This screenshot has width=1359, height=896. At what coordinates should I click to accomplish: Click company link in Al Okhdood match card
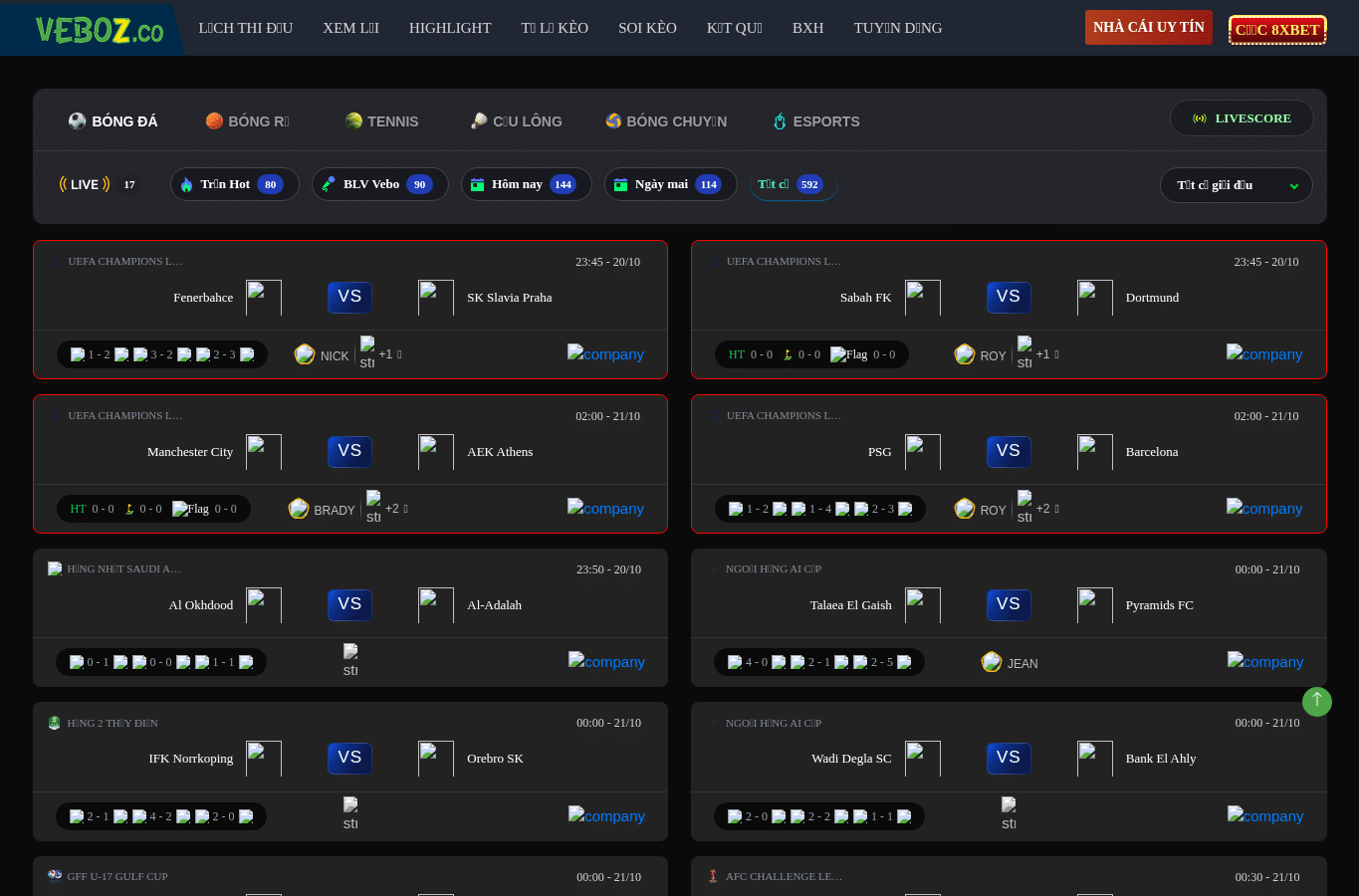tap(606, 661)
